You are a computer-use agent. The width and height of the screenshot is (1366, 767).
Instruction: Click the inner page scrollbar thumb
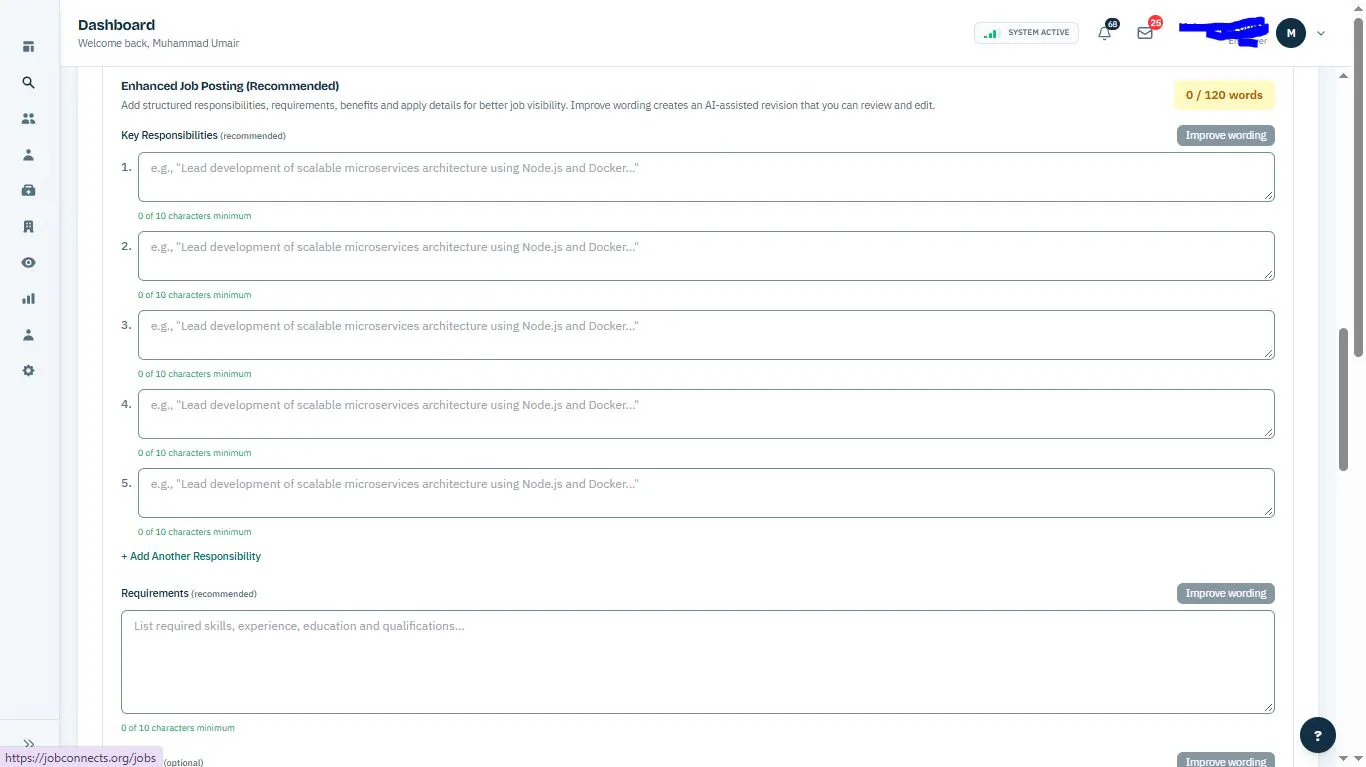pos(1344,400)
